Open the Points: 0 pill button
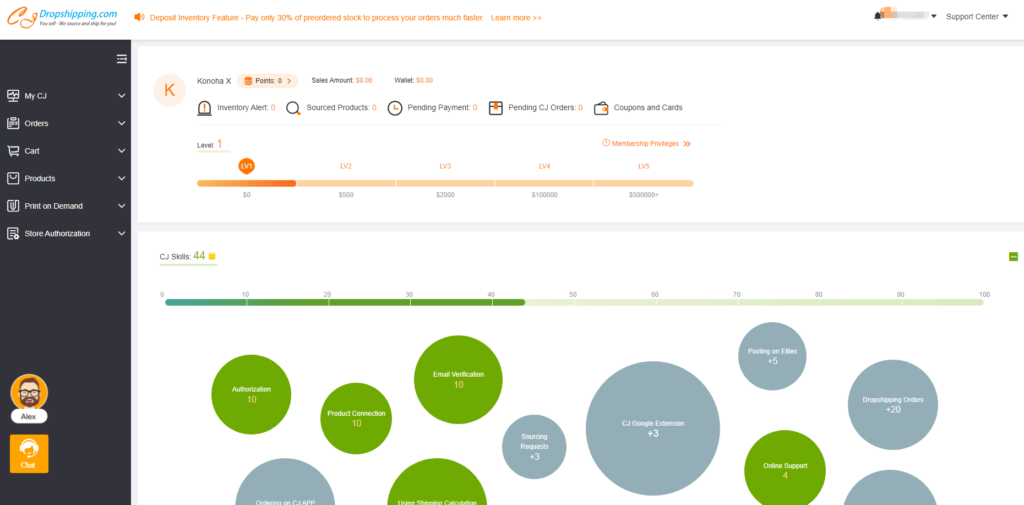Screen dimensions: 1024x505 click(x=267, y=81)
